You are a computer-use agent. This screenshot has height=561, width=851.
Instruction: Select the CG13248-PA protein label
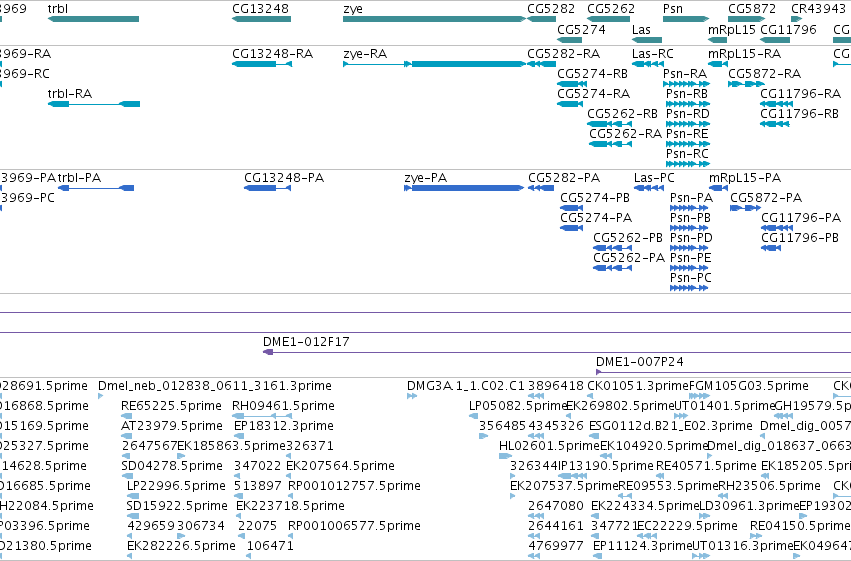point(284,178)
